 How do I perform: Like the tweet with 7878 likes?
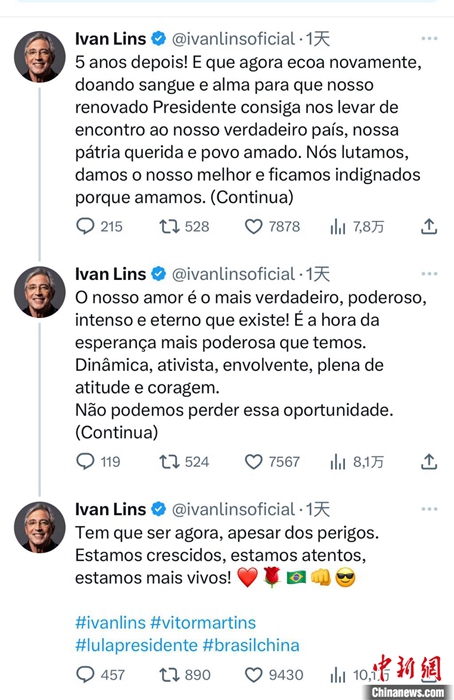point(254,227)
